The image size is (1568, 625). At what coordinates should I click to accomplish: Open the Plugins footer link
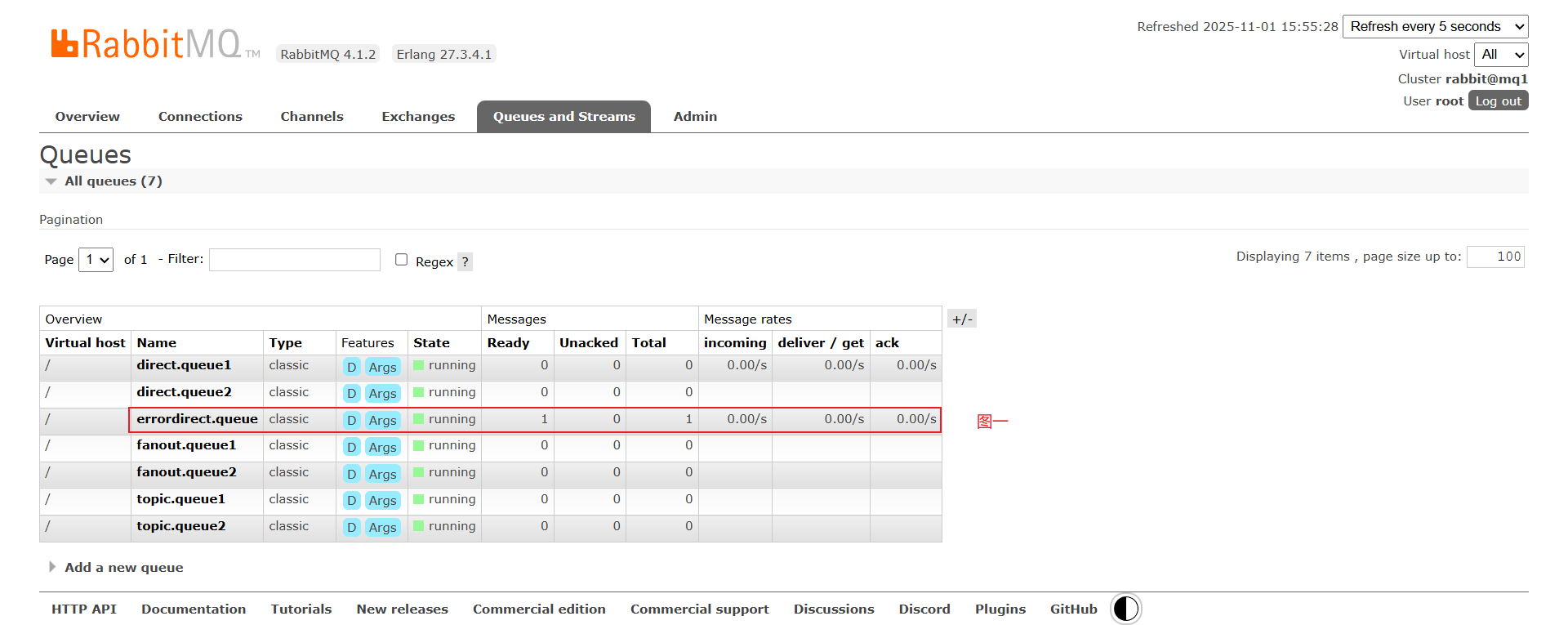pos(1000,609)
